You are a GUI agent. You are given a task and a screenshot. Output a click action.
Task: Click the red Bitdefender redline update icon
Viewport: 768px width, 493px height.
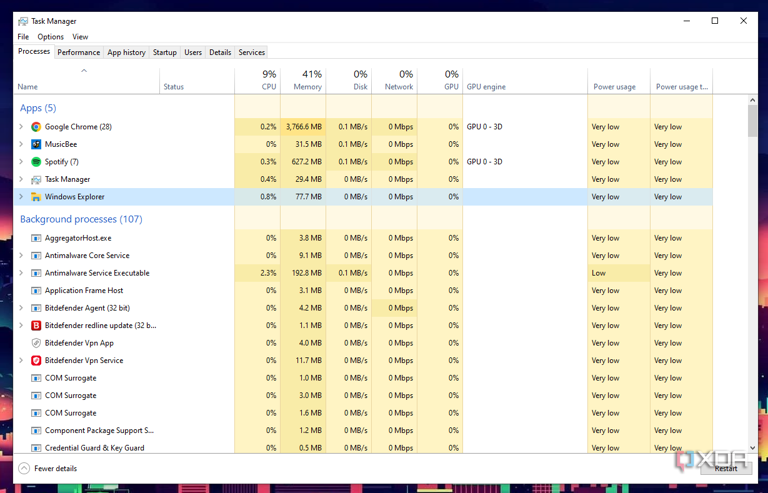point(36,326)
